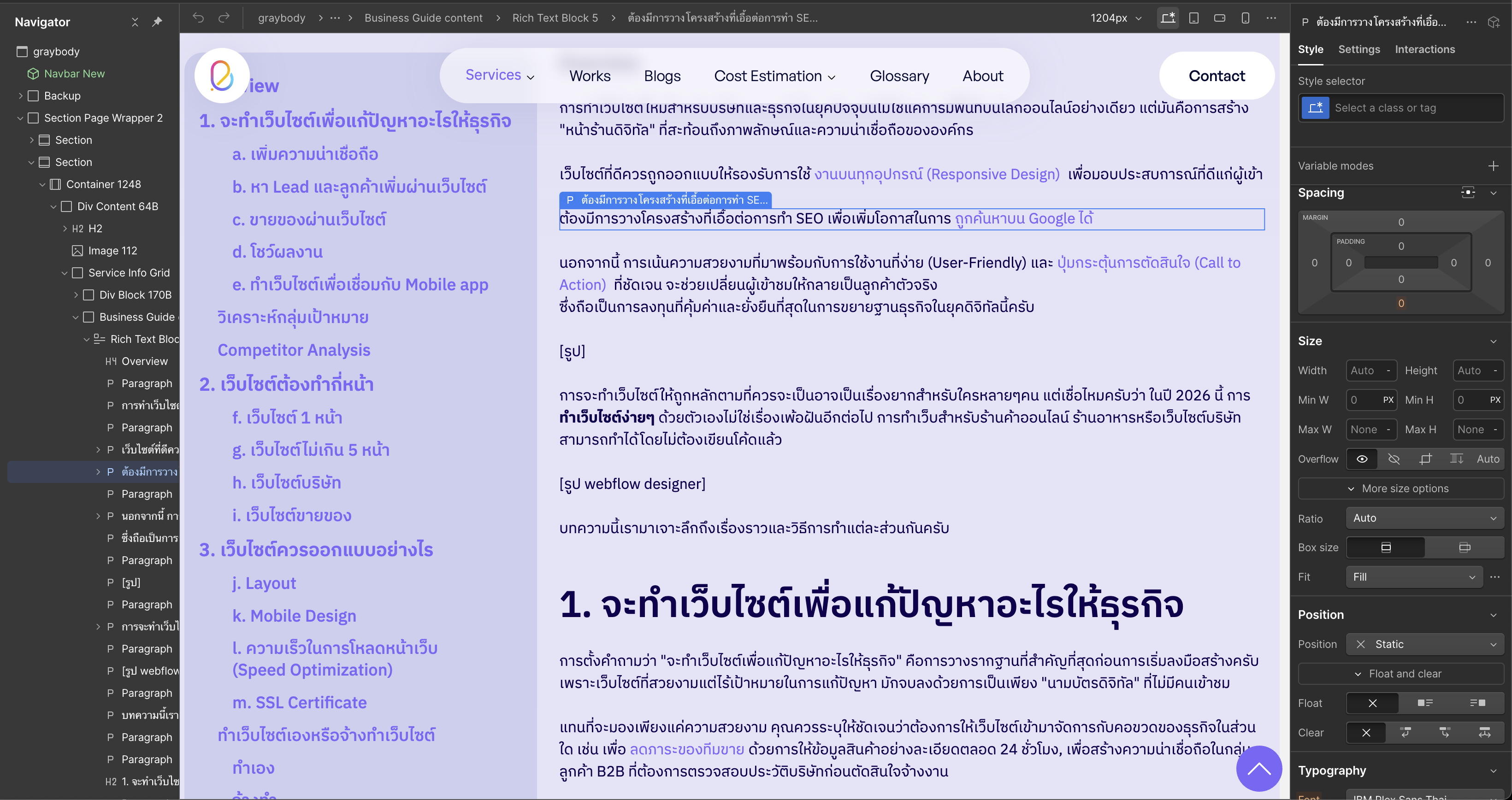1512x800 pixels.
Task: Open the Position Static dropdown
Action: 1424,644
